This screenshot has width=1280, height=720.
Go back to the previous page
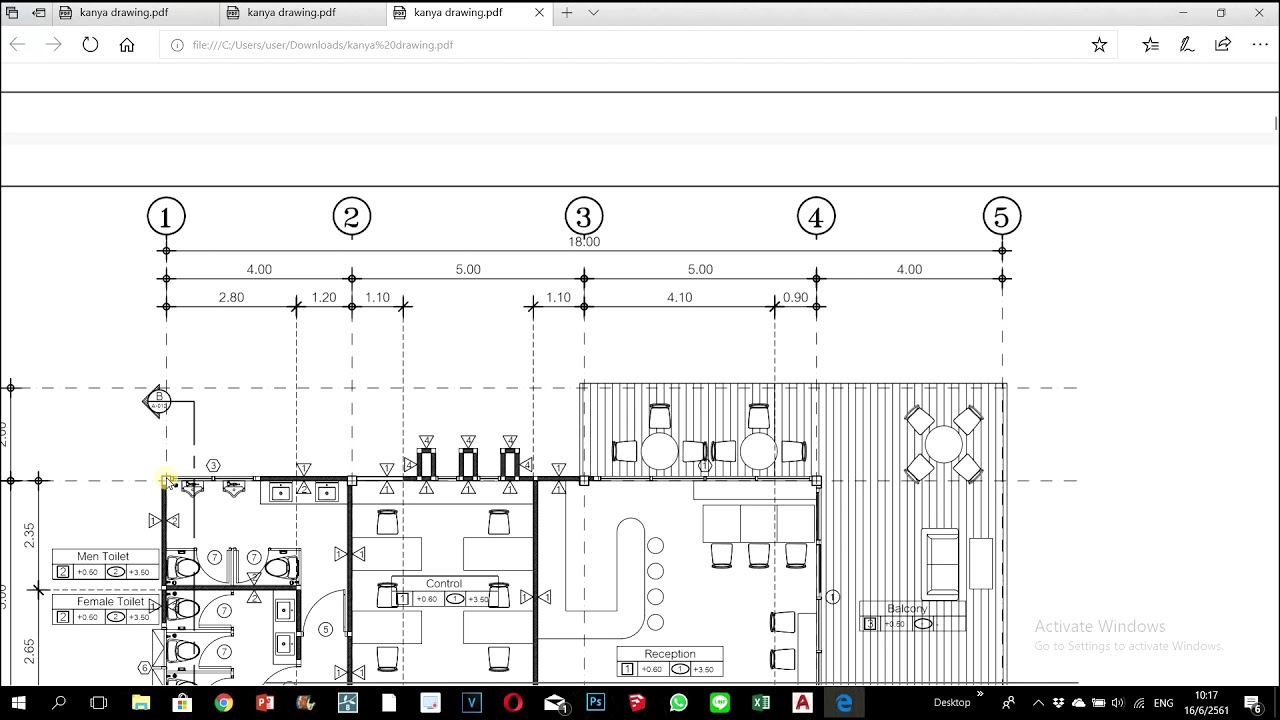(x=17, y=45)
